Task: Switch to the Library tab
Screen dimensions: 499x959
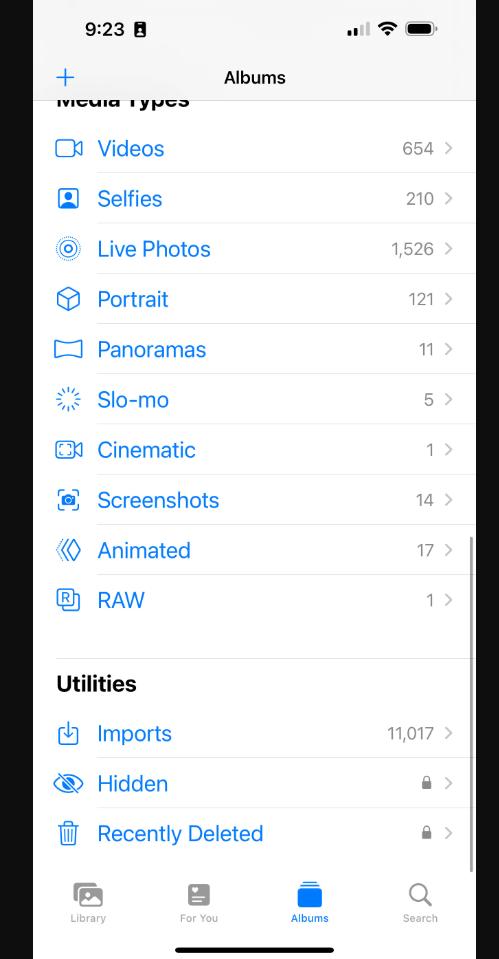Action: pos(88,902)
